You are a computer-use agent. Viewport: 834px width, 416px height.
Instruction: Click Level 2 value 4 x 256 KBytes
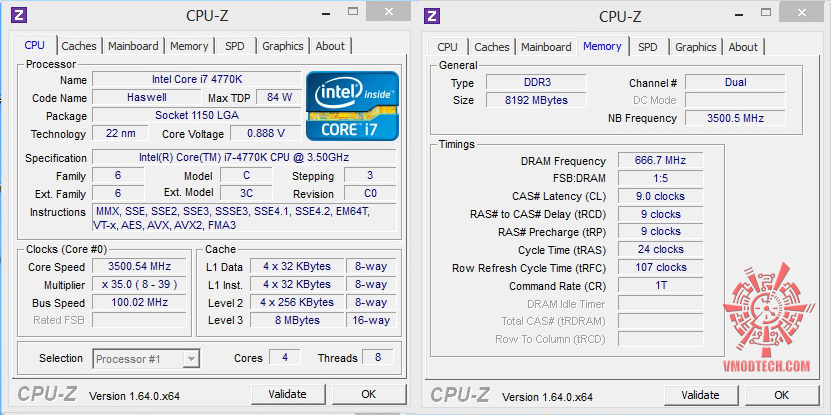[297, 302]
